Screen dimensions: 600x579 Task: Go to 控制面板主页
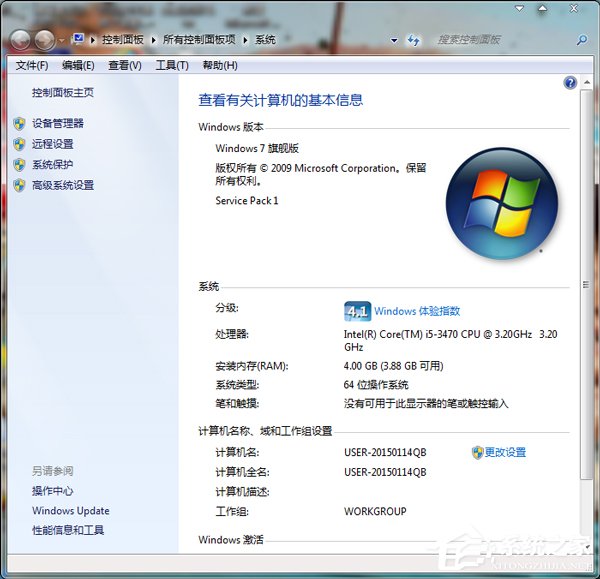click(63, 93)
